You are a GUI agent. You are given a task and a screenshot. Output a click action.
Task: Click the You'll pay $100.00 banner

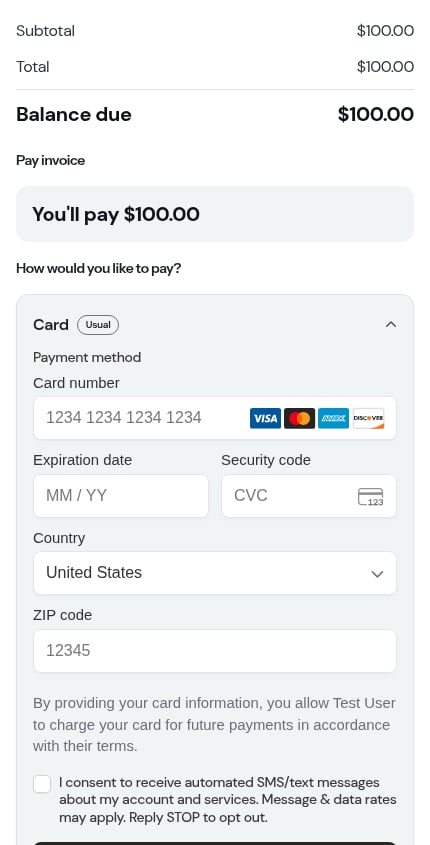click(215, 214)
